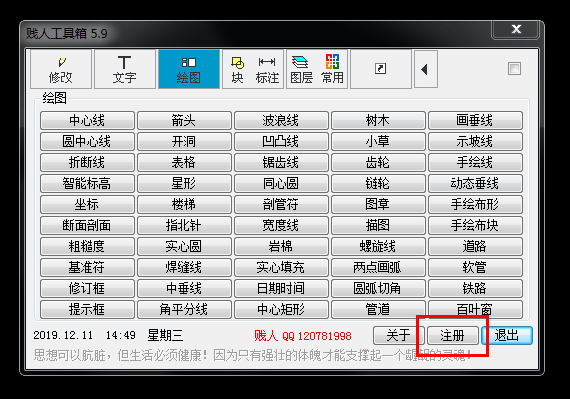The height and width of the screenshot is (399, 570).
Task: Open the 关于 about dialog
Action: [399, 335]
